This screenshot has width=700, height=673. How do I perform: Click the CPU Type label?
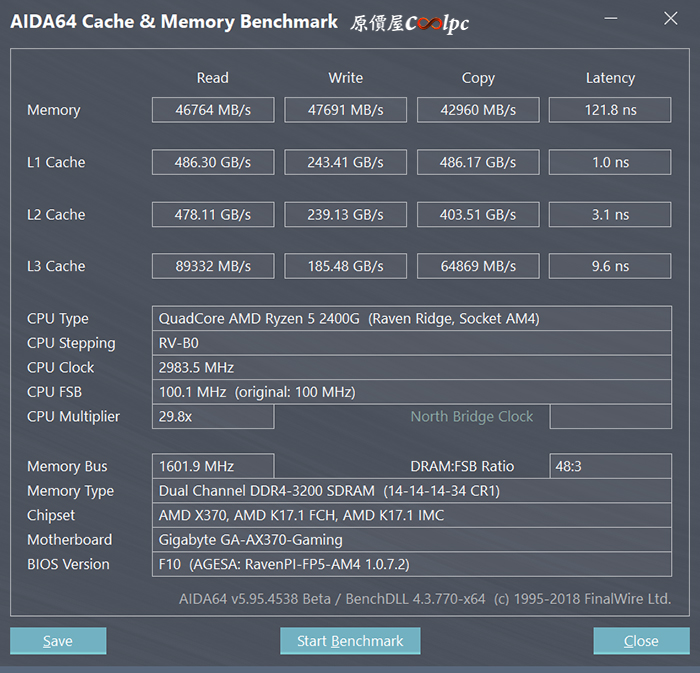[58, 319]
